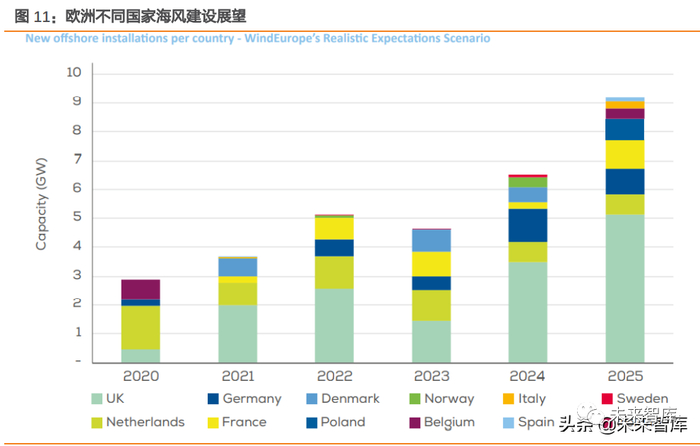Click the Sweden legend color swatch
The image size is (700, 446).
[x=607, y=399]
